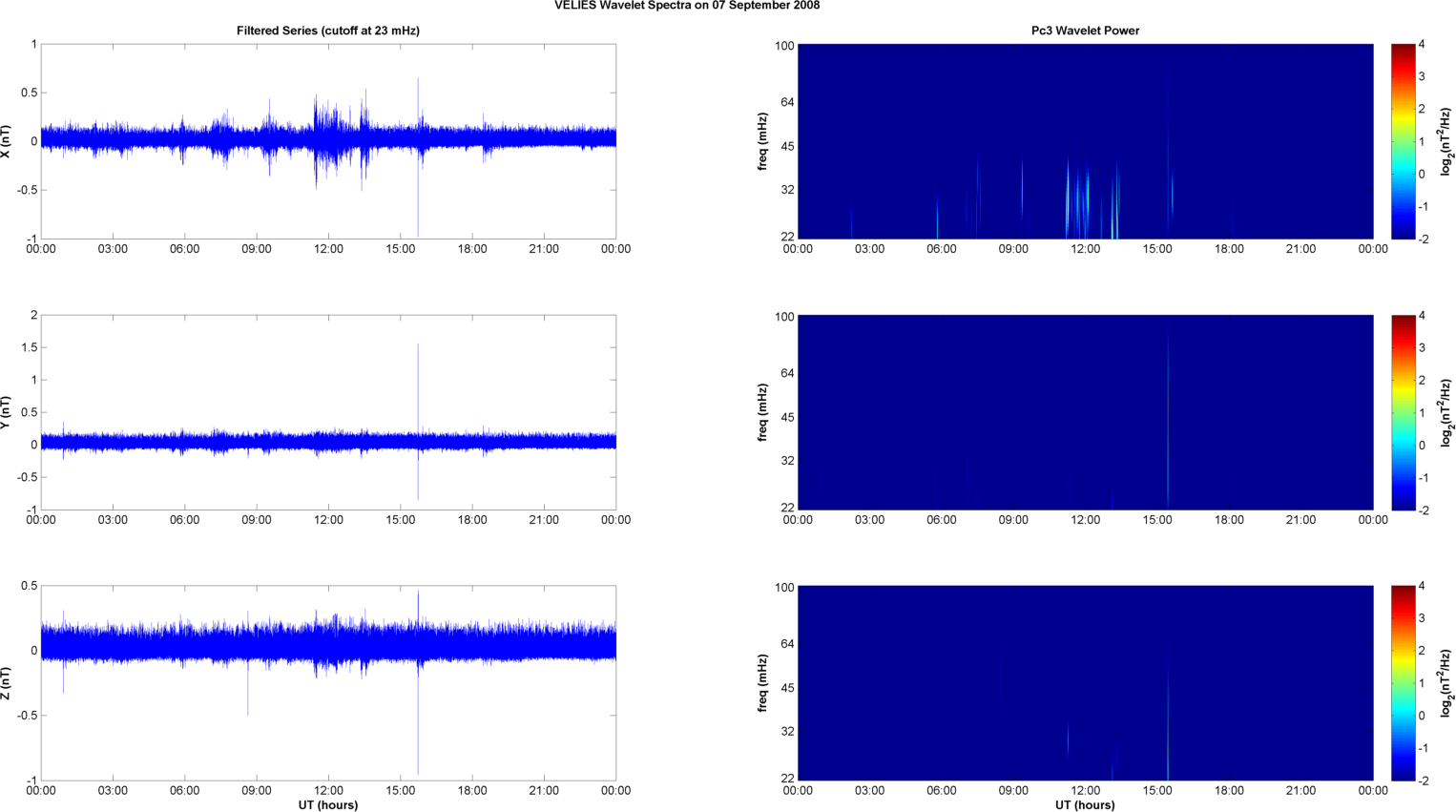Click inside the Y component filtered series plot
Image resolution: width=1456 pixels, height=812 pixels.
tap(328, 412)
